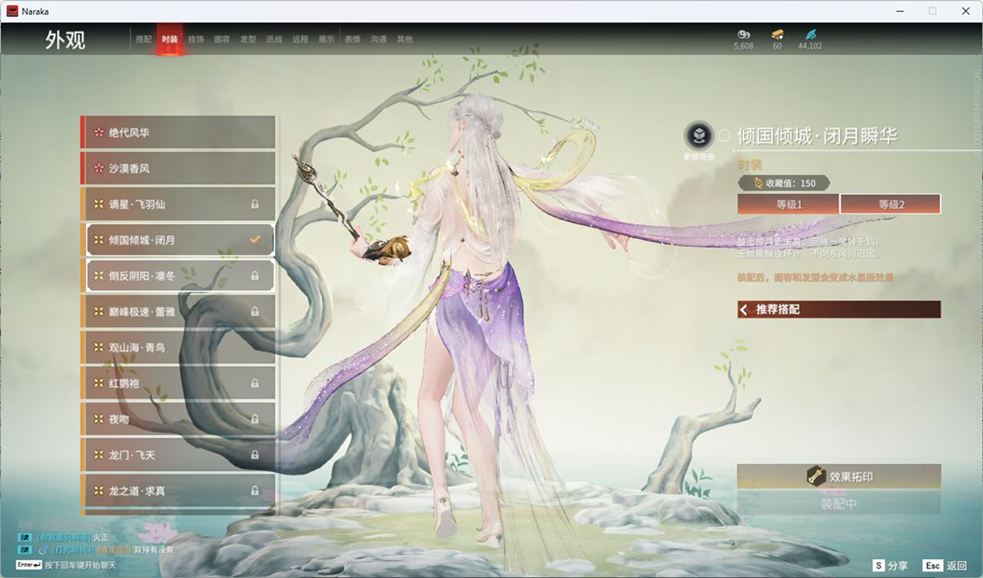Open the 搭配 tab
The image size is (983, 578).
click(x=144, y=39)
